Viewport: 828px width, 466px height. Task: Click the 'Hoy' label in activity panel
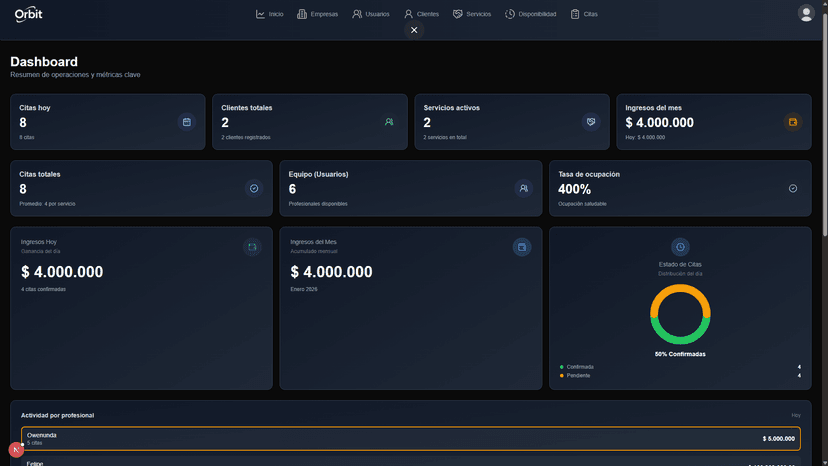point(796,415)
